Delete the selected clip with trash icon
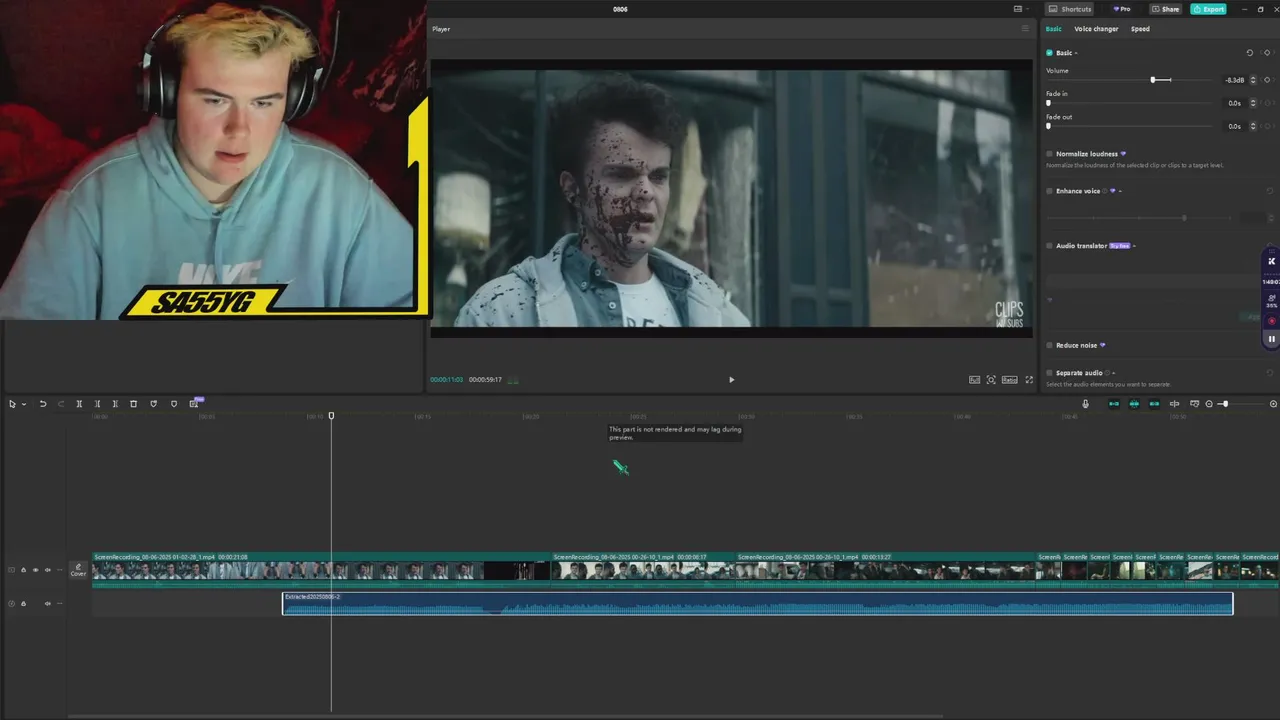Screen dimensions: 1280x720 (x=133, y=404)
